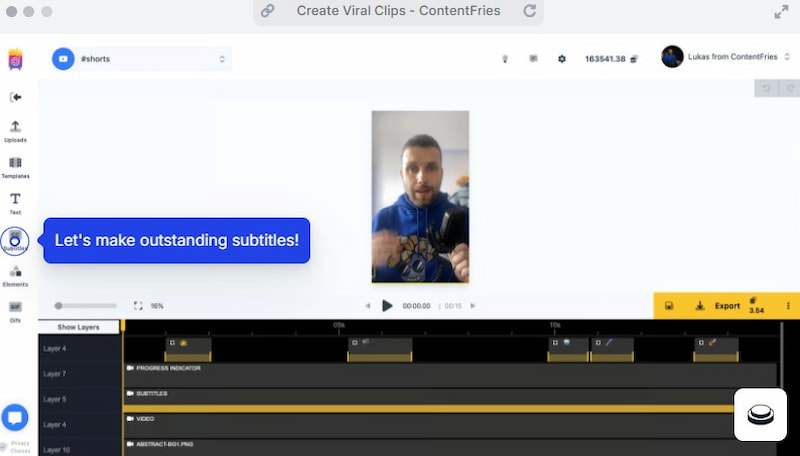800x456 pixels.
Task: Click the download icon next to Export
Action: coord(700,306)
